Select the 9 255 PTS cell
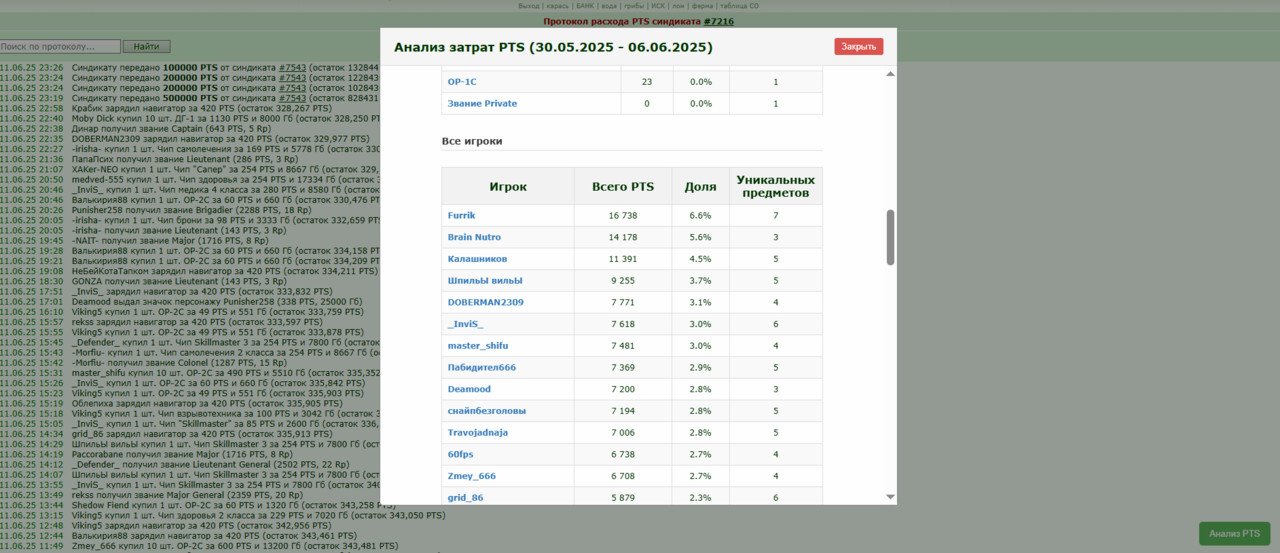Image resolution: width=1280 pixels, height=553 pixels. [623, 281]
